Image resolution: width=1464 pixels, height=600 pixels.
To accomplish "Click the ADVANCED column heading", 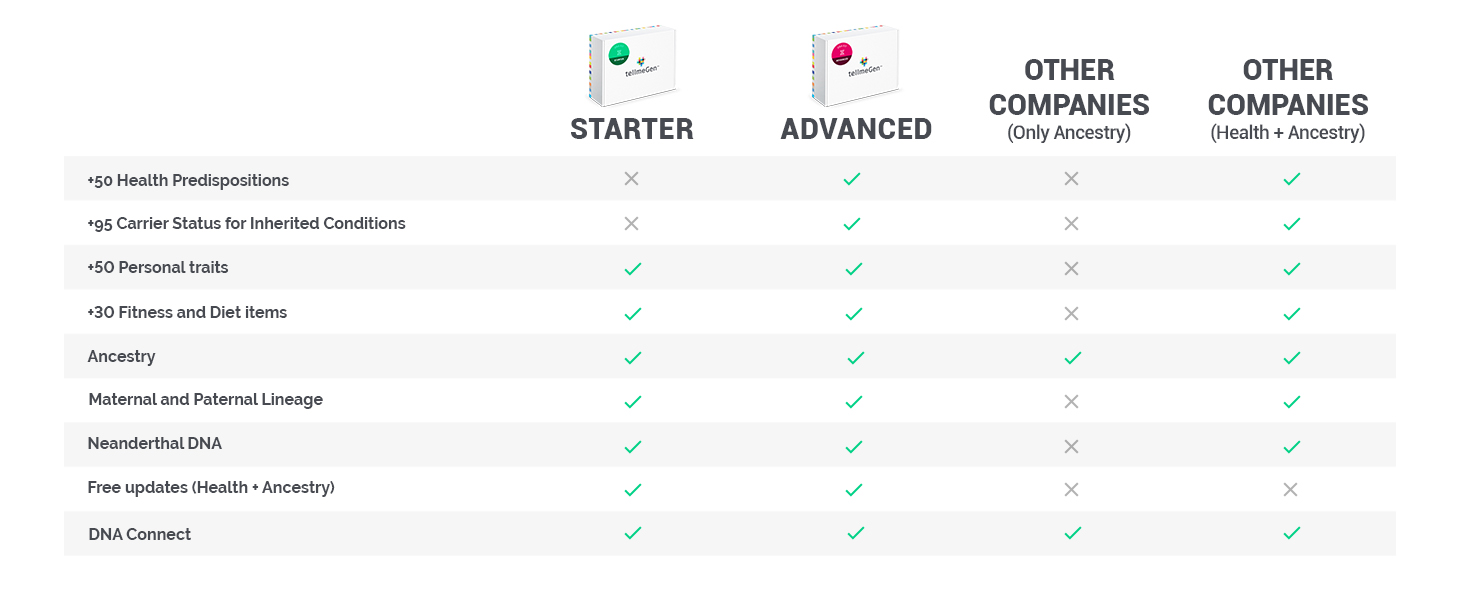I will [x=856, y=129].
